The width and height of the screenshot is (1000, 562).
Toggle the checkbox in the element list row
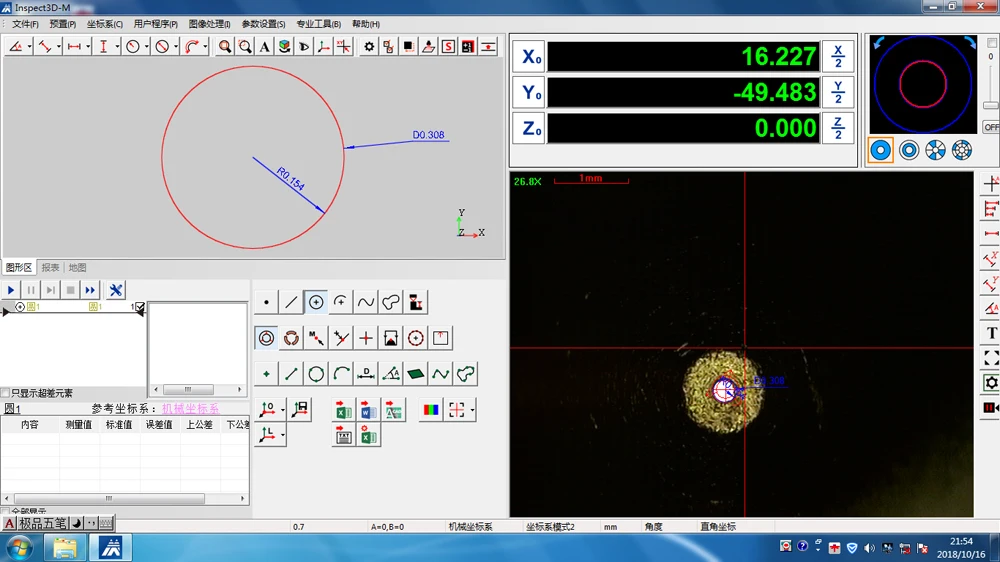[140, 307]
